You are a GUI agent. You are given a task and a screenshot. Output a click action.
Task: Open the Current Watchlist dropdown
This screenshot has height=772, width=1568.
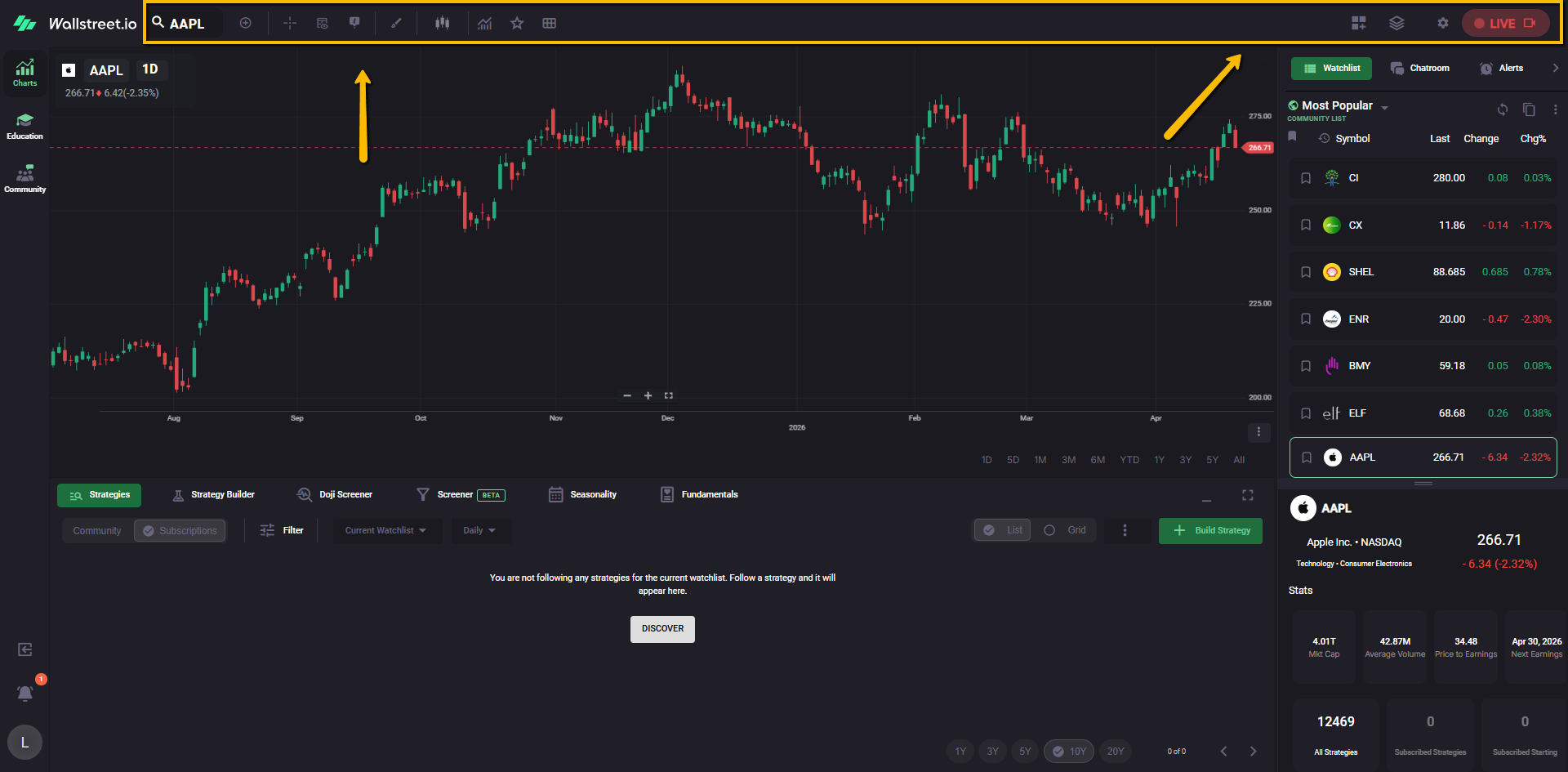[386, 531]
